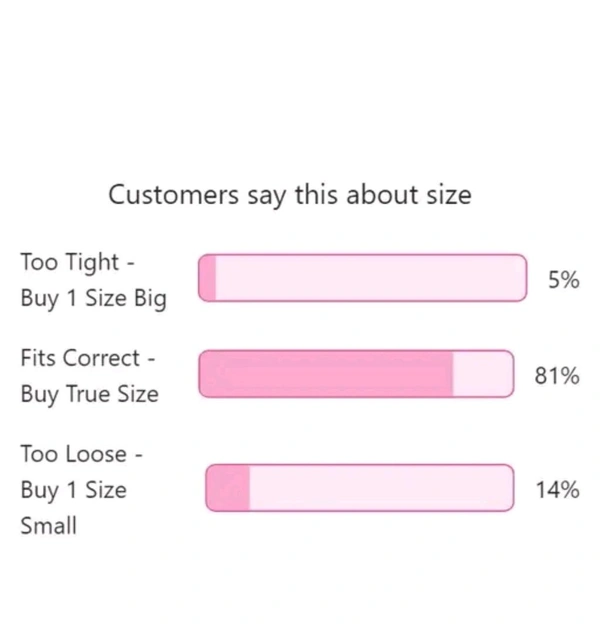Click the 'Buy True Size' text

[x=89, y=394]
